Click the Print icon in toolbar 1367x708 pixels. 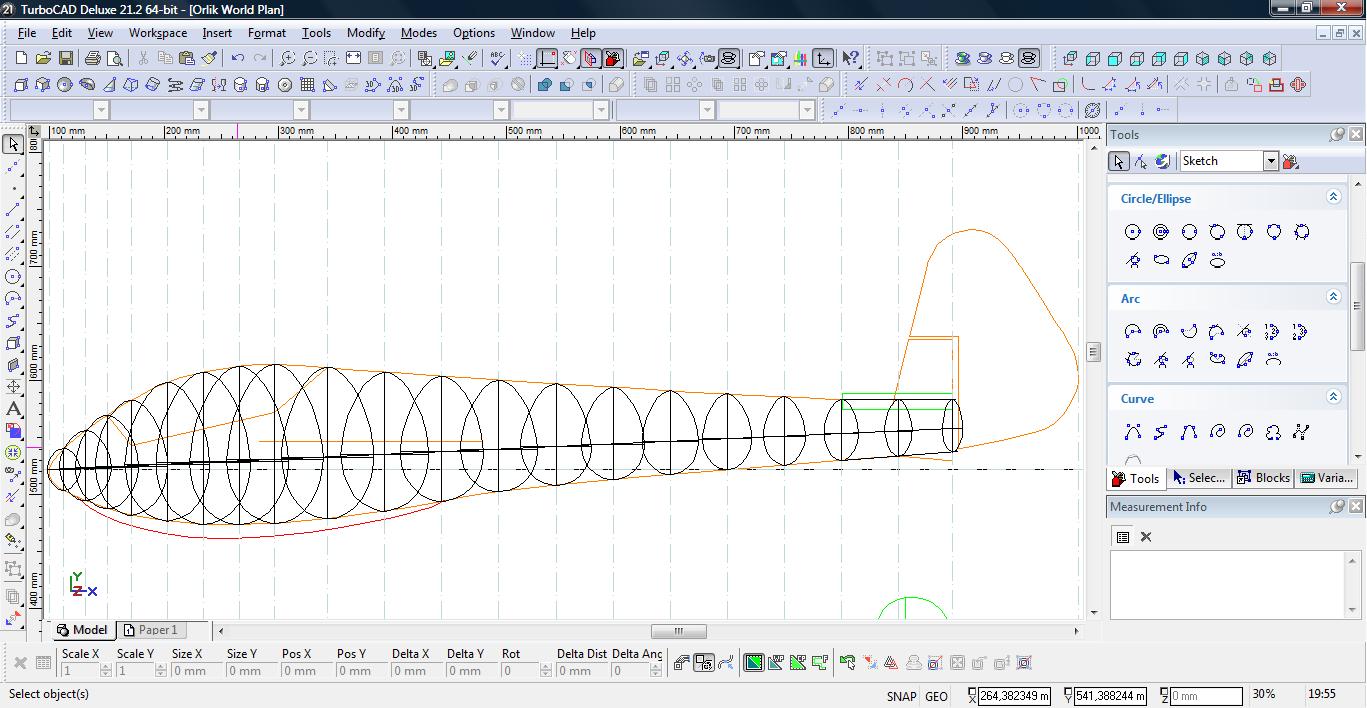tap(93, 59)
